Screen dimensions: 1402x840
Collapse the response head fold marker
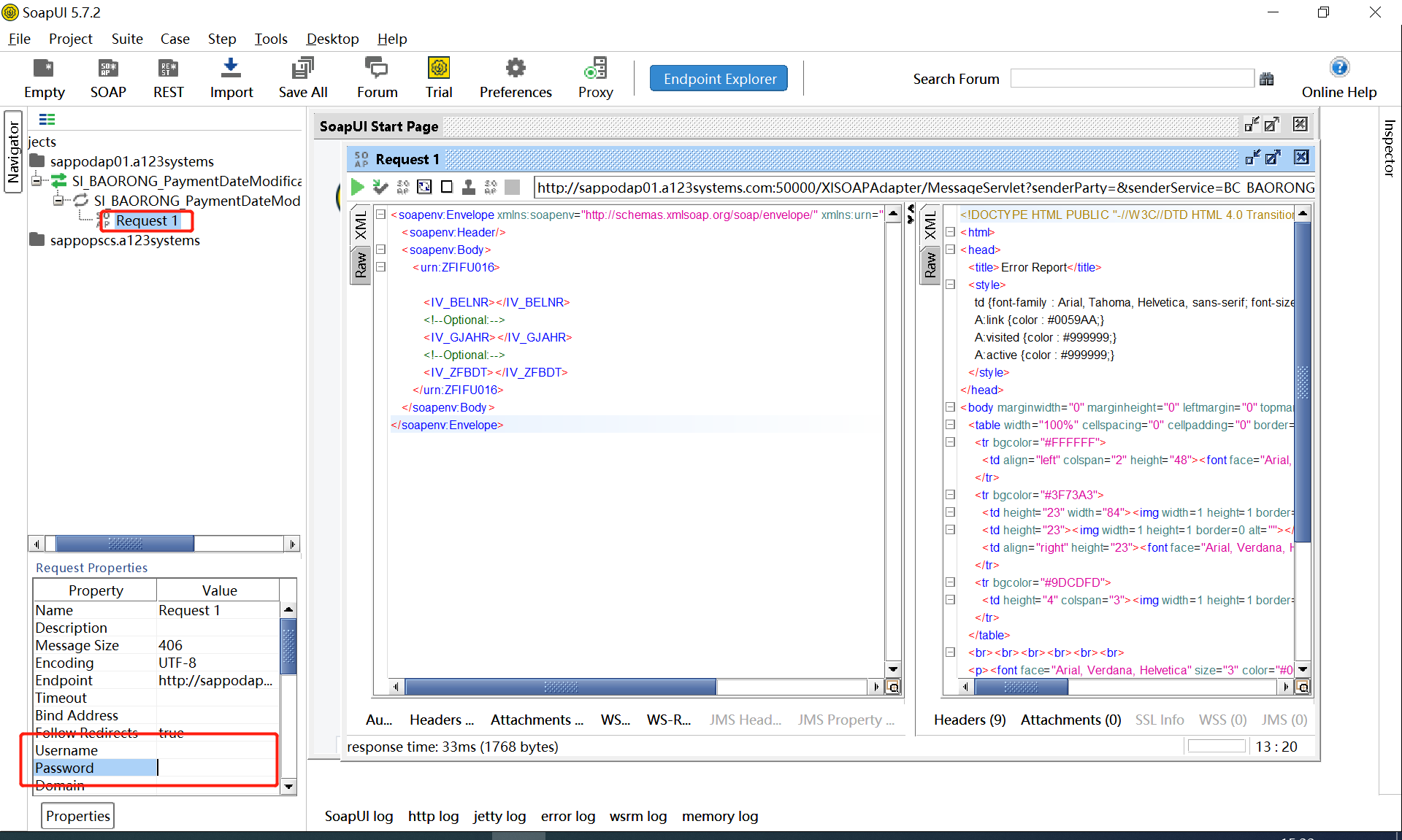click(x=950, y=250)
